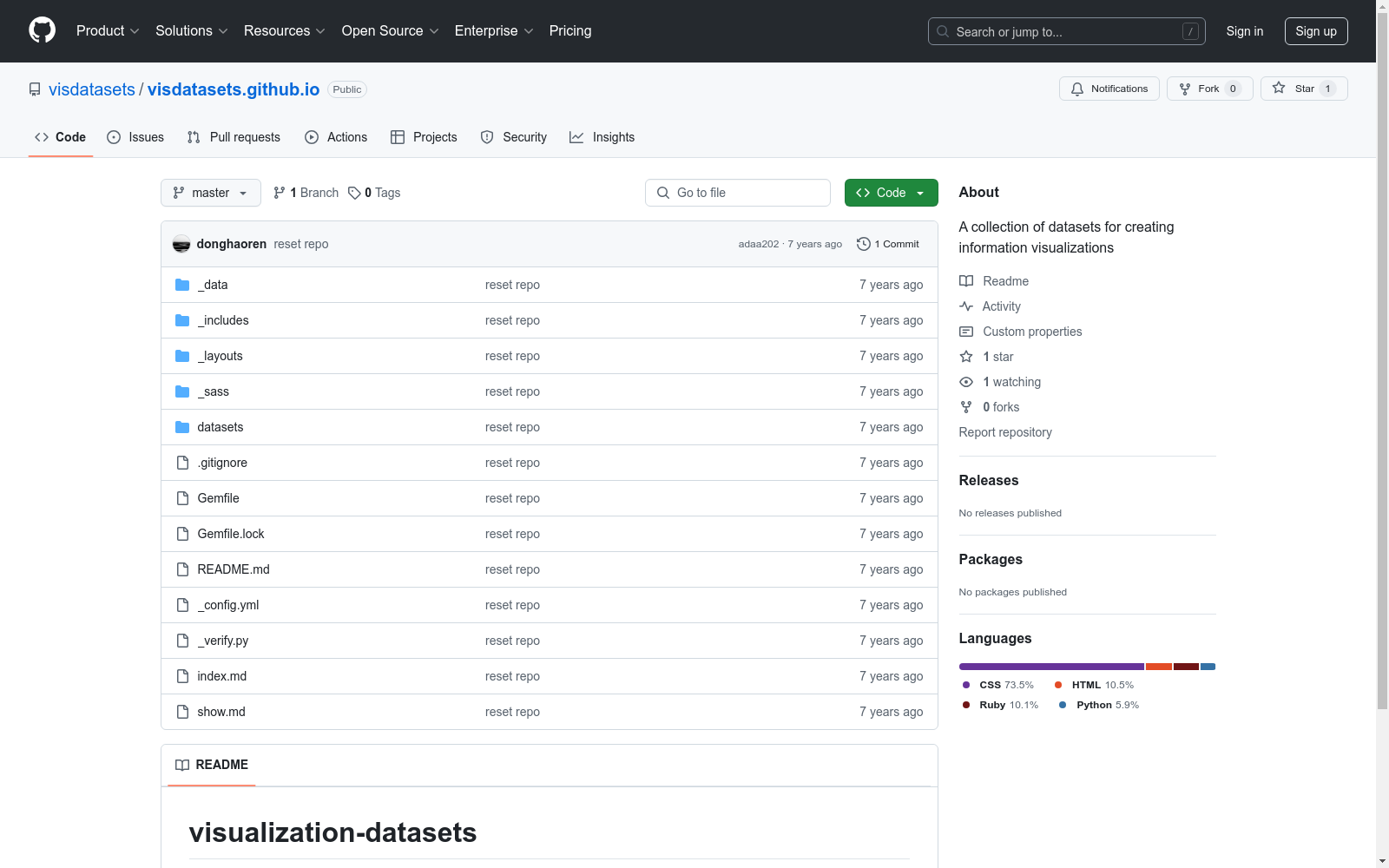
Task: Click the branch icon beside 1 Branch
Action: (x=280, y=193)
